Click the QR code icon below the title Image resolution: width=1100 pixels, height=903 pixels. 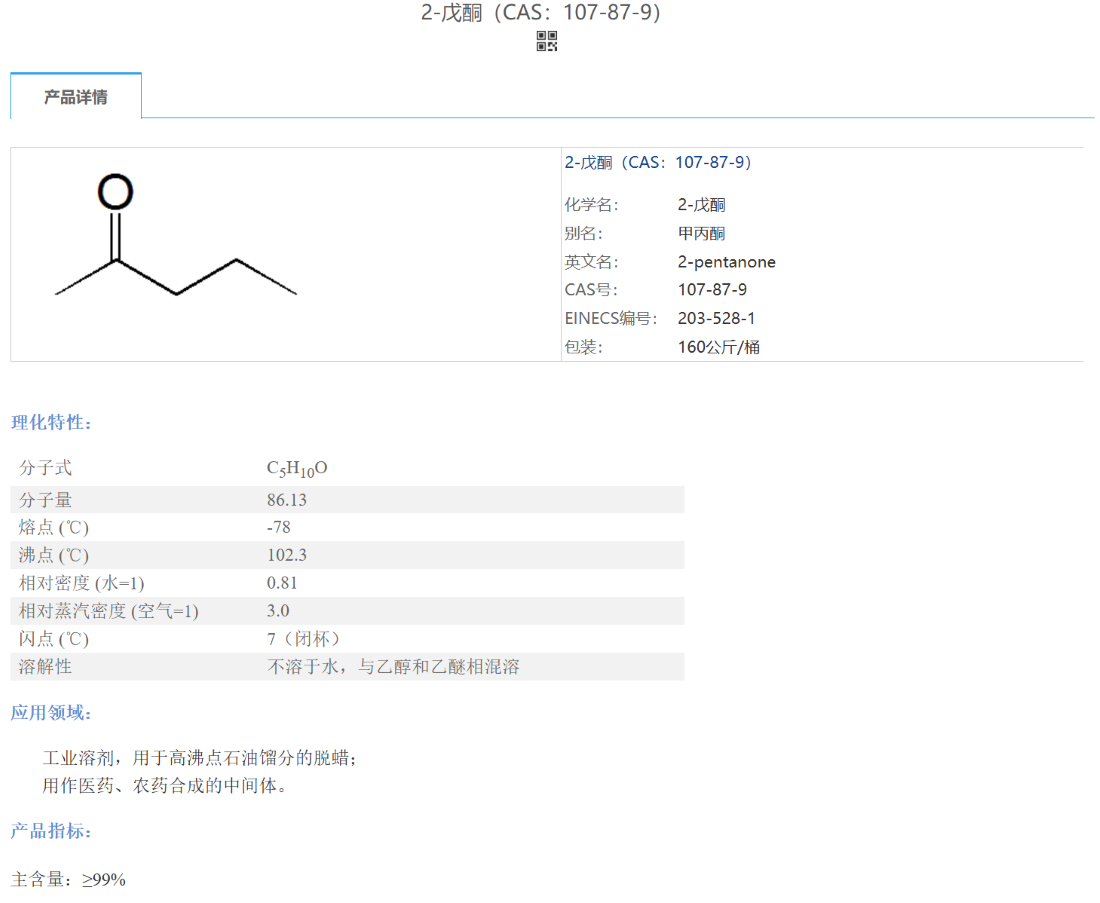[547, 41]
